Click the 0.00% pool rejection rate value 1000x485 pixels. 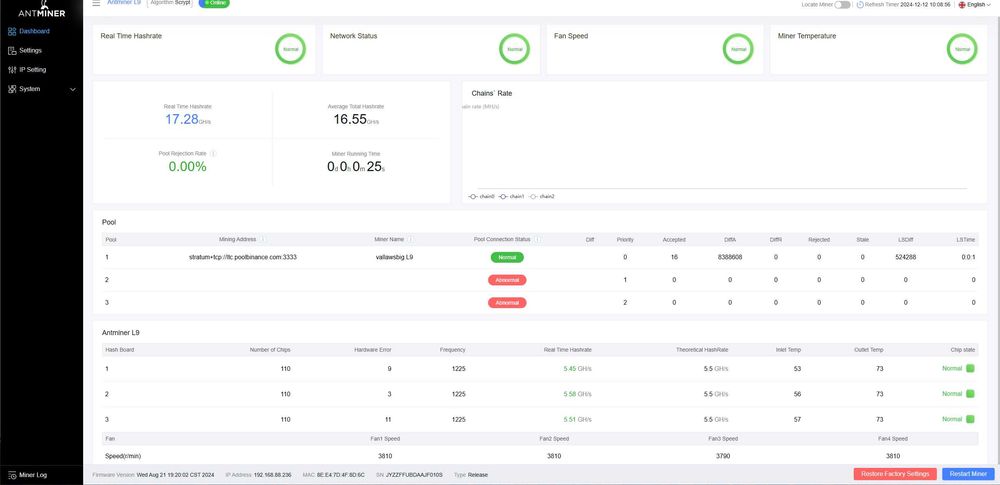click(188, 167)
